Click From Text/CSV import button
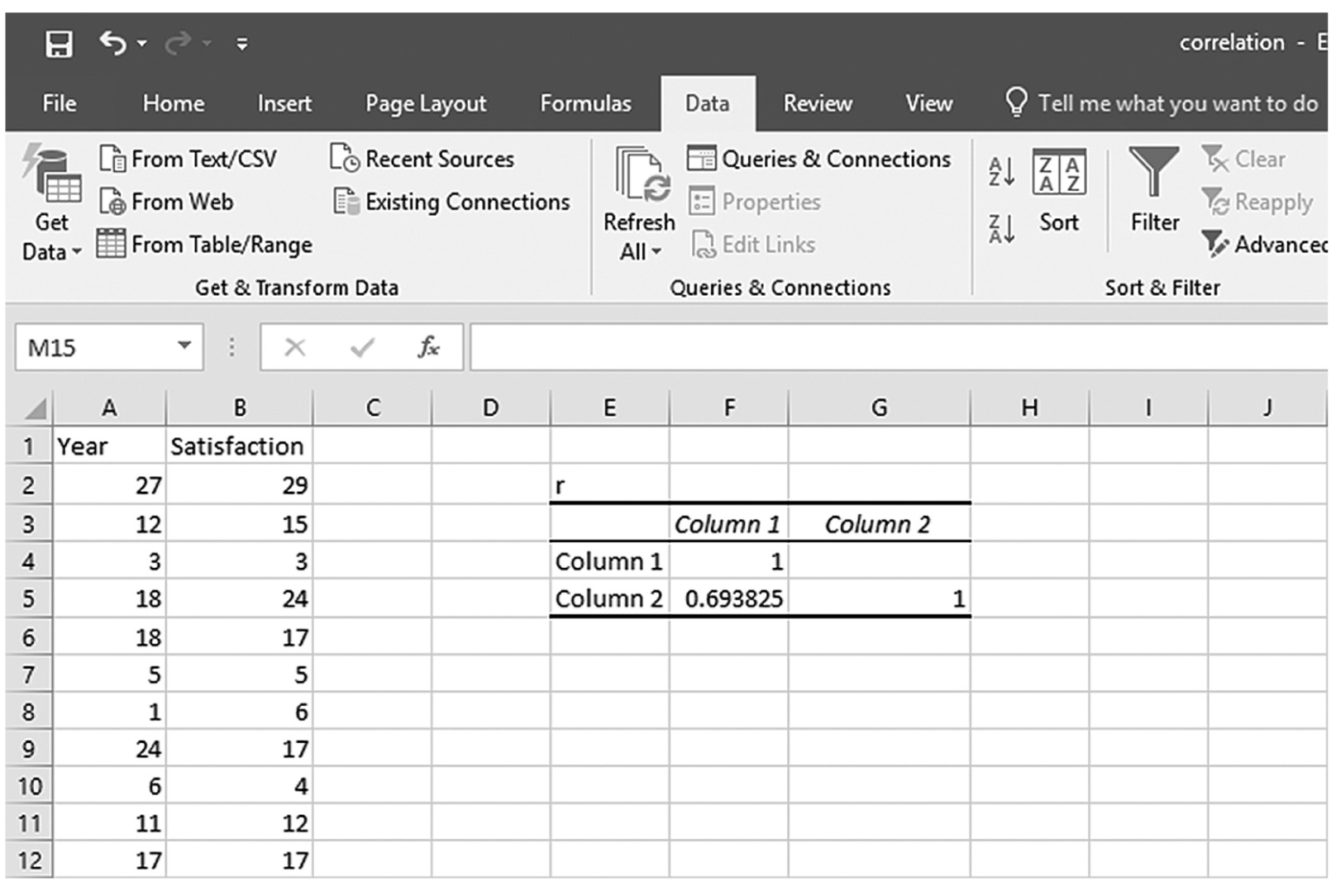Screen dimensions: 1336x896 [x=188, y=159]
